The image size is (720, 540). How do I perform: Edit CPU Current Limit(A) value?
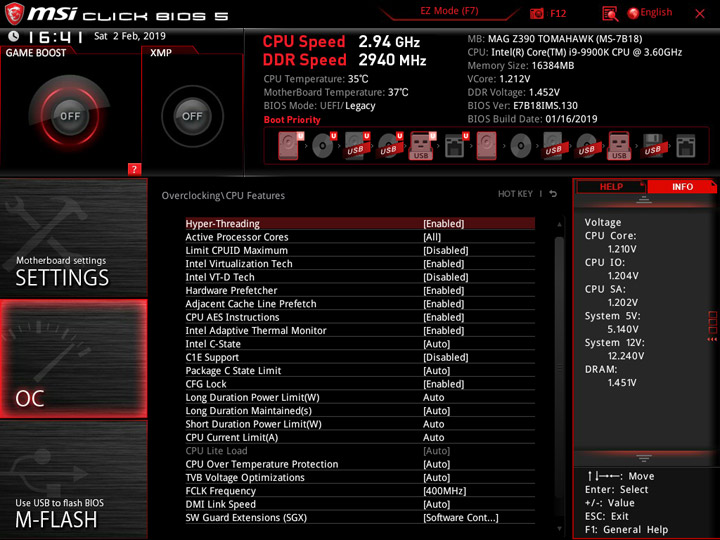[360, 437]
